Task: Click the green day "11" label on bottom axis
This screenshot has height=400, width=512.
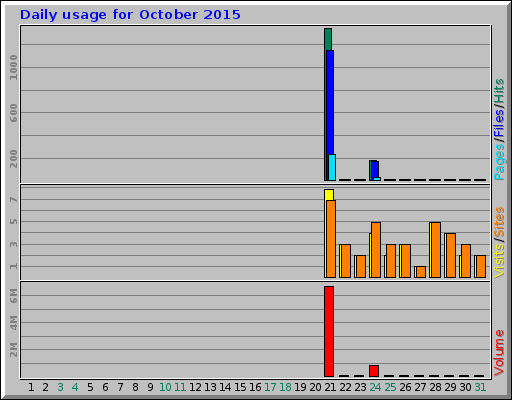Action: coord(180,387)
